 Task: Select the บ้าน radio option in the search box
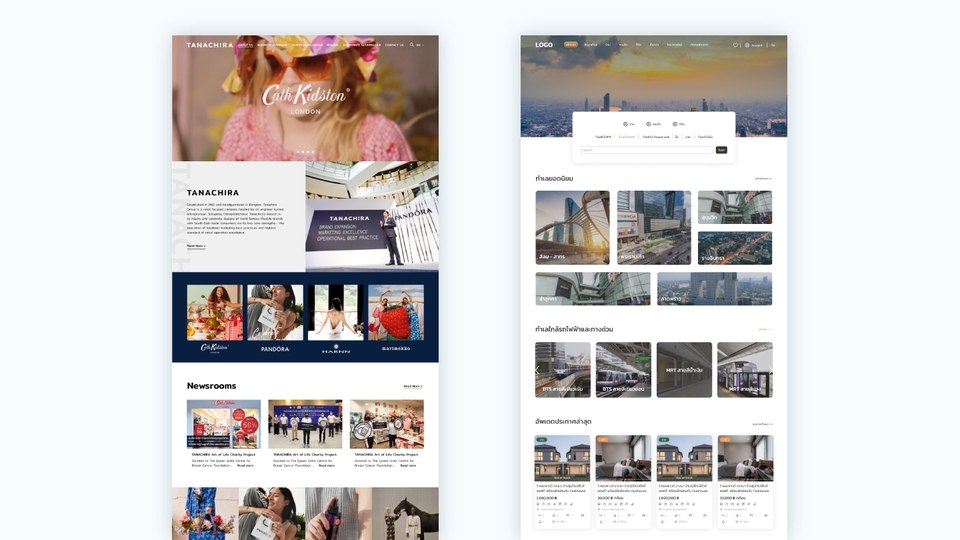pos(629,124)
